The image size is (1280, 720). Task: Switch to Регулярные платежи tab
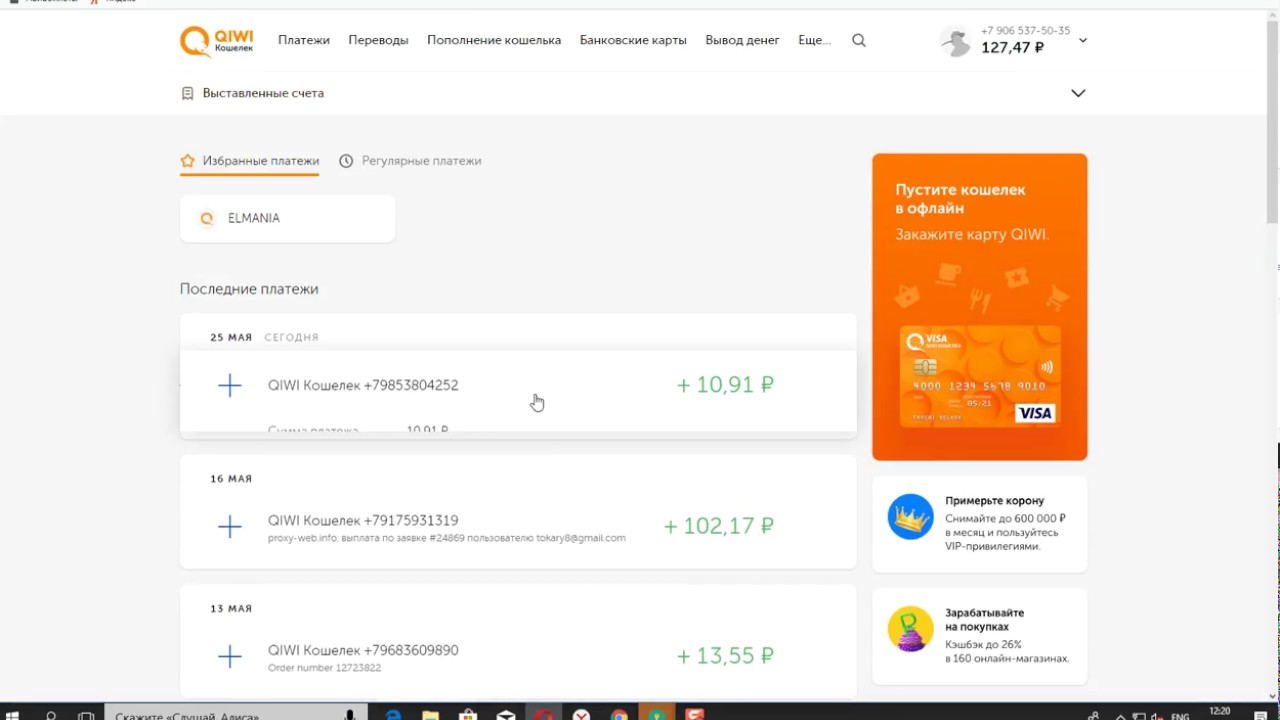410,161
